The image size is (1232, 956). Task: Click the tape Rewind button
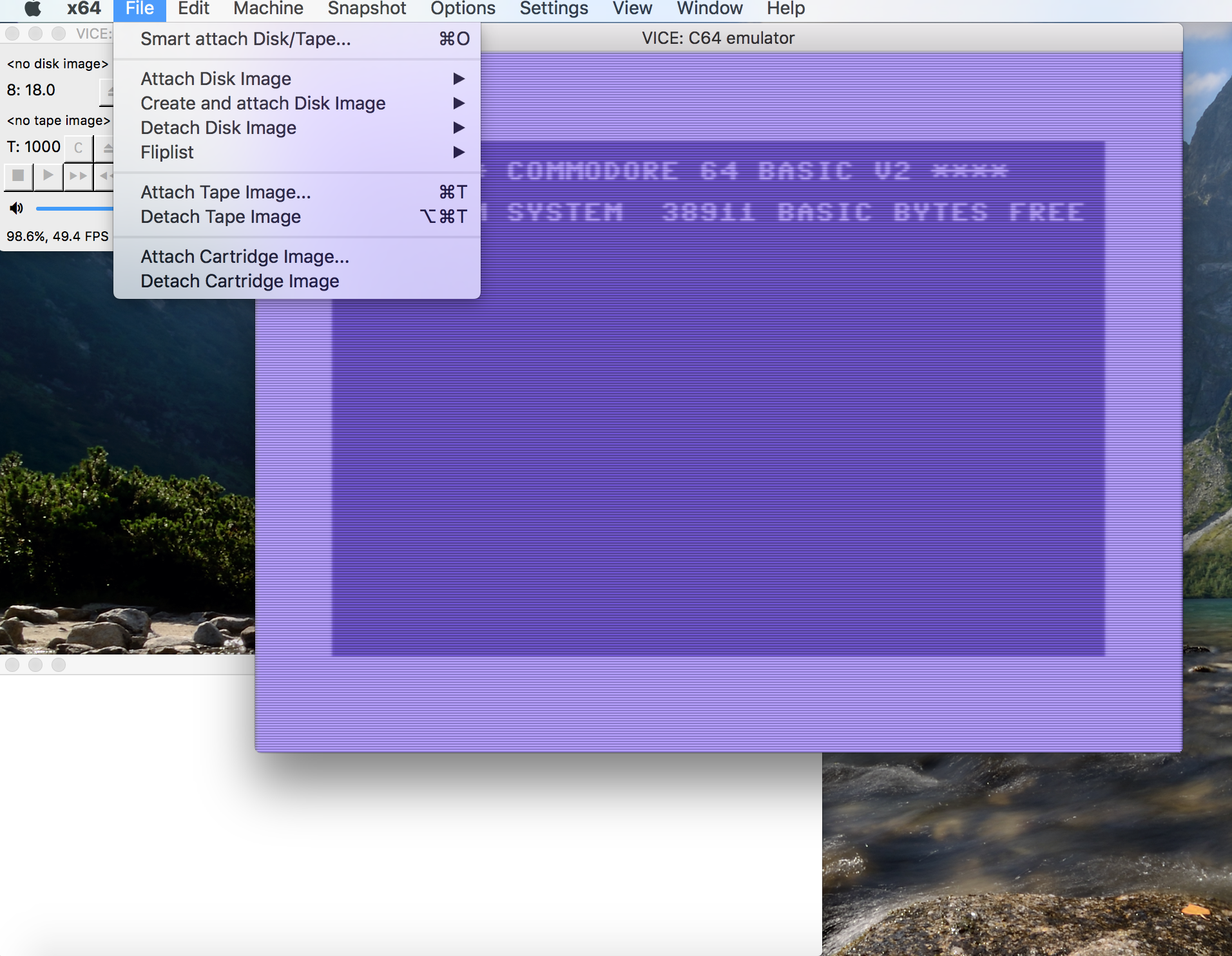tap(104, 175)
